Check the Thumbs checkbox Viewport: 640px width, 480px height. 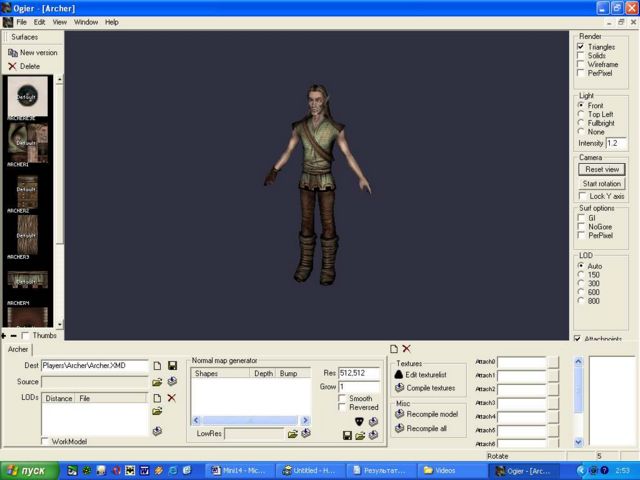[25, 336]
